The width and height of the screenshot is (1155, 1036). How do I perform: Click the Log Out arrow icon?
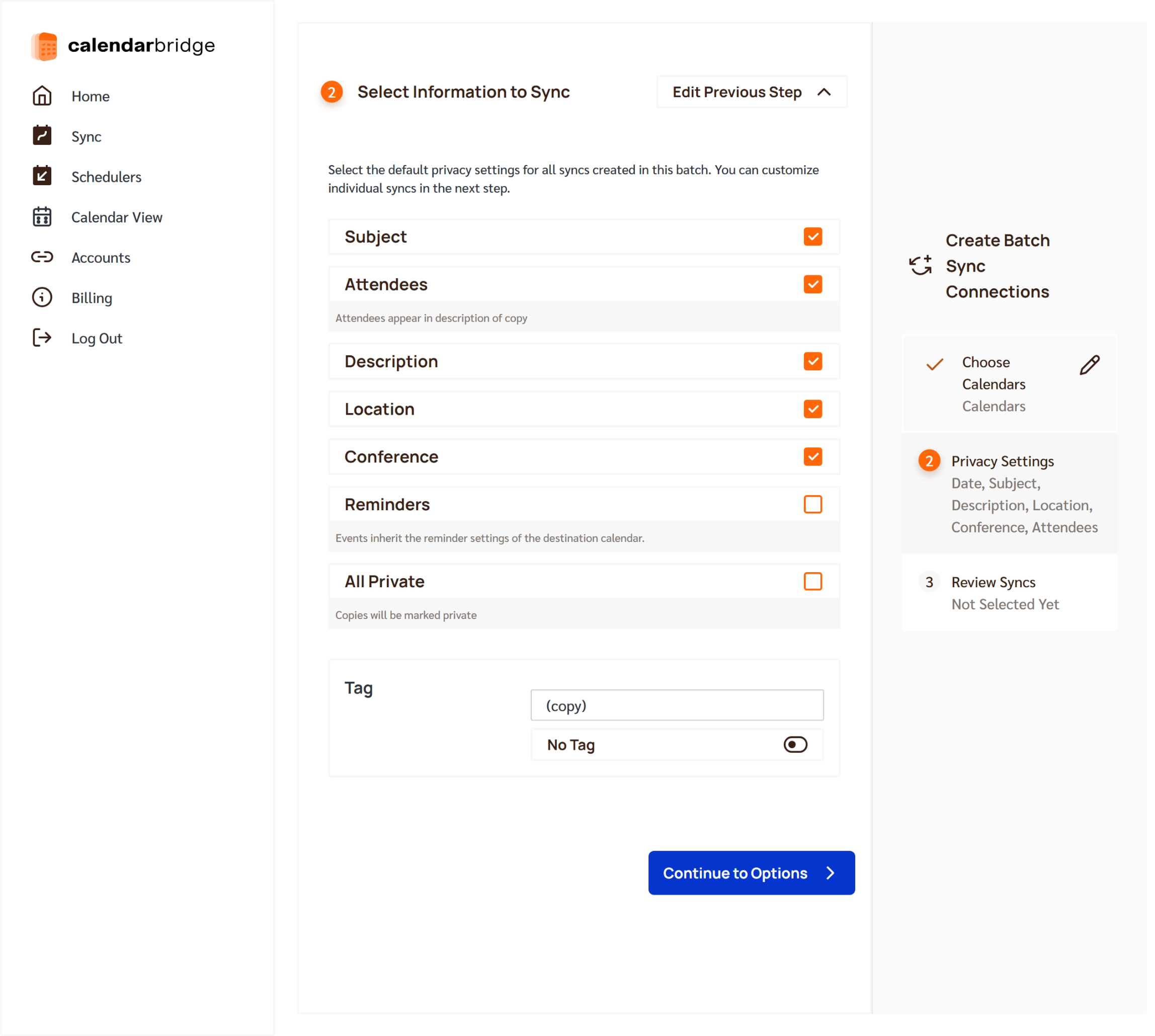pyautogui.click(x=42, y=338)
